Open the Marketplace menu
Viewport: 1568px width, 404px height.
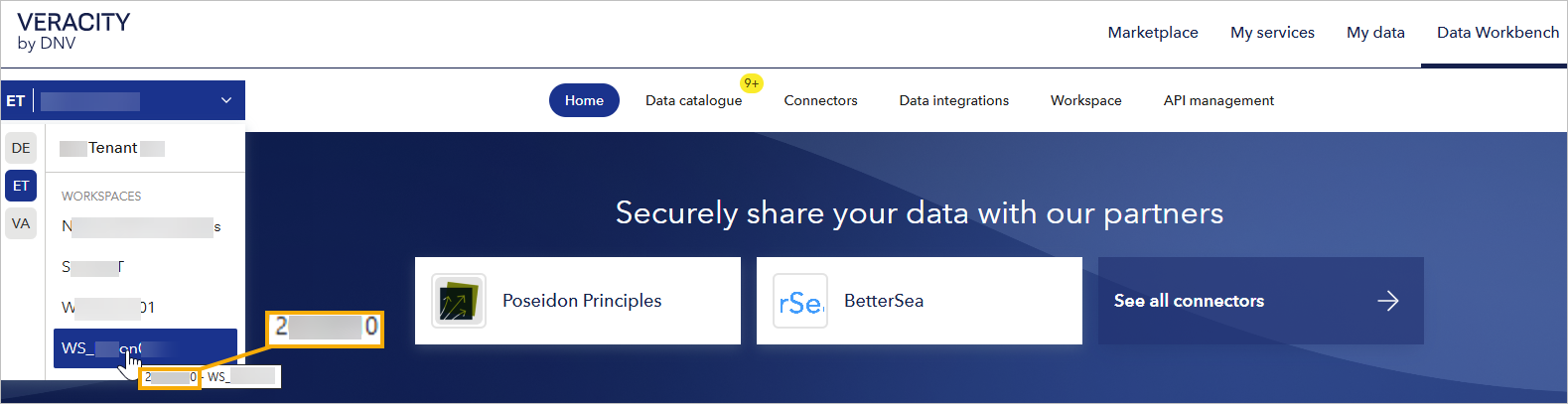[1153, 33]
